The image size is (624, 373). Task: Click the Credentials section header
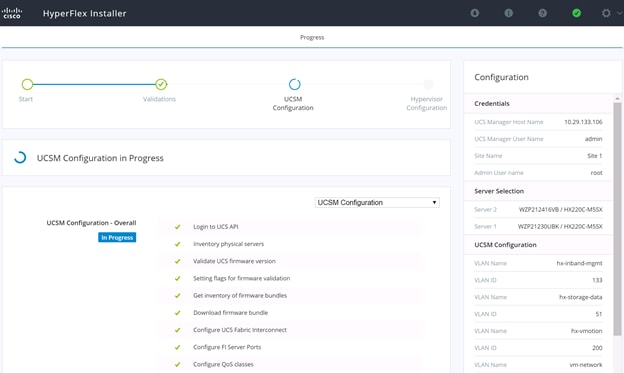pos(492,104)
